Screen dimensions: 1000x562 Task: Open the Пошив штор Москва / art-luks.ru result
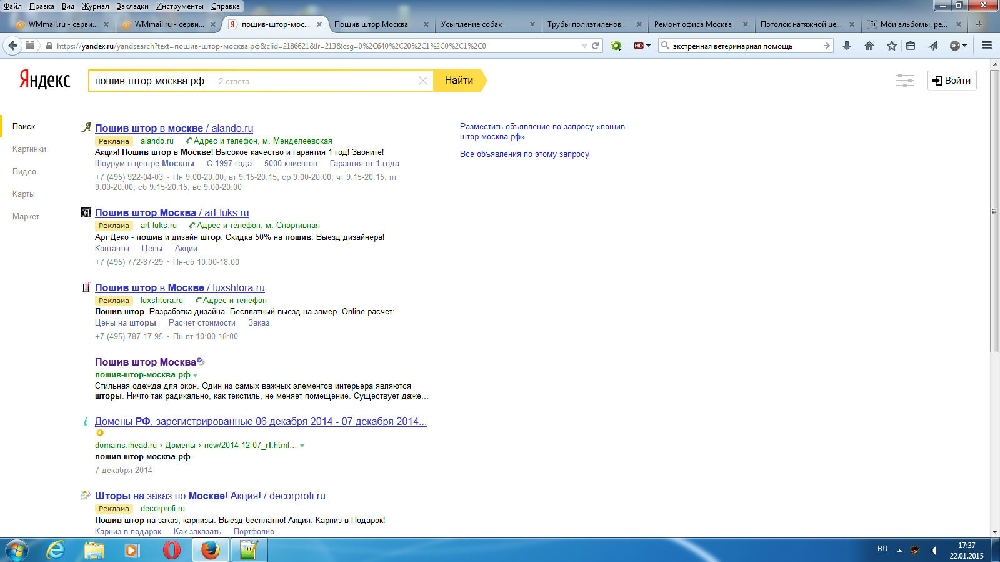pyautogui.click(x=172, y=213)
